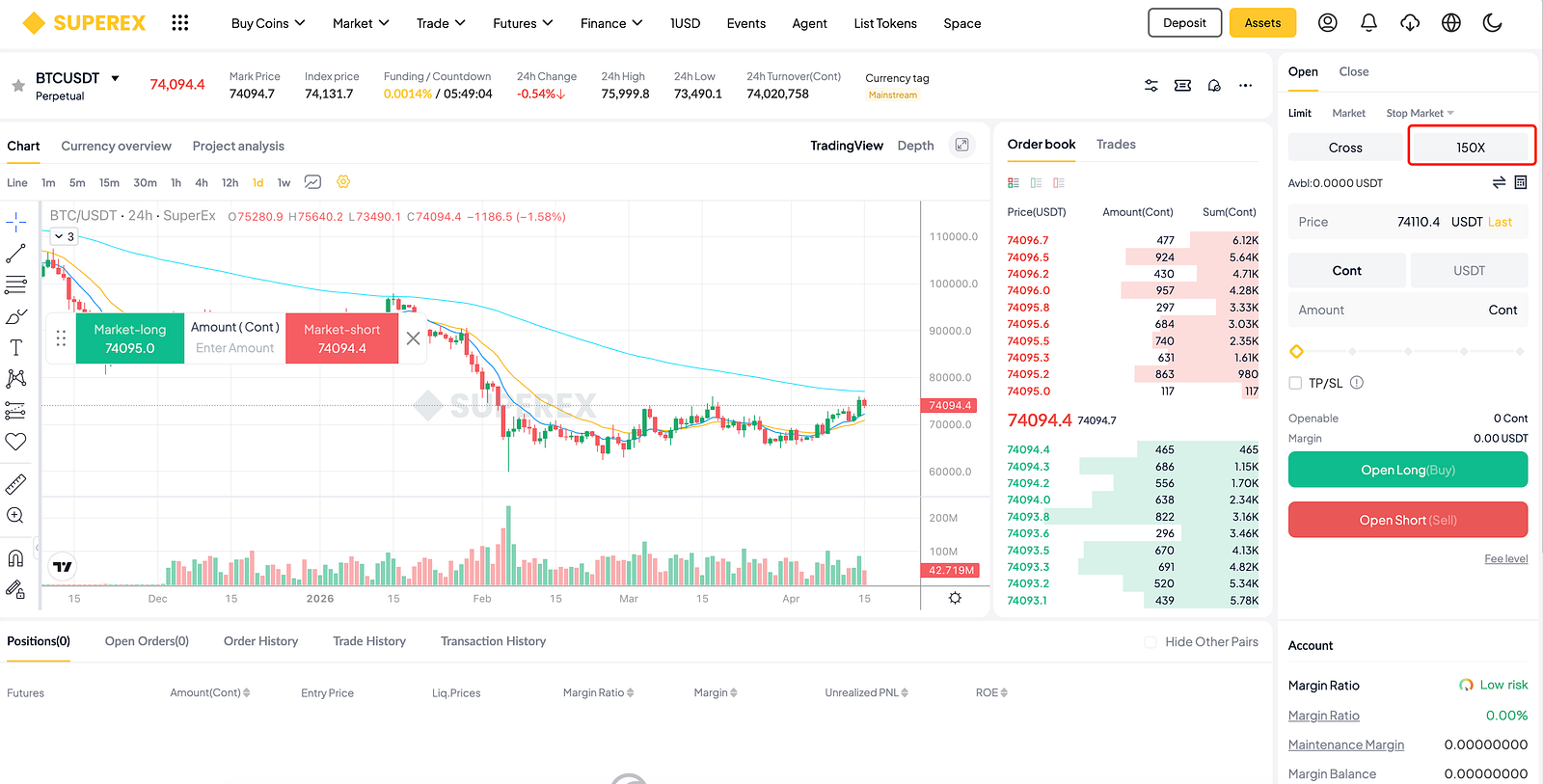
Task: Click the Deposit button
Action: [x=1184, y=23]
